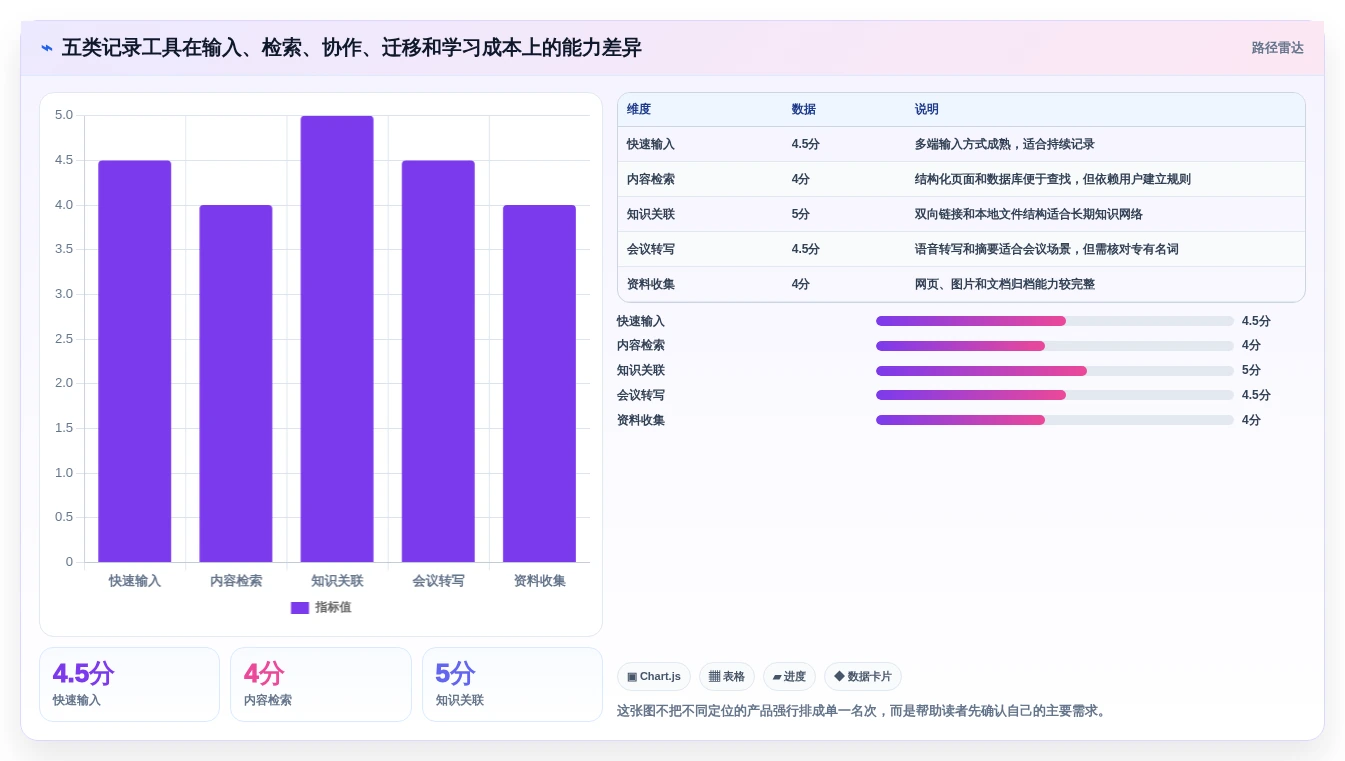Click the 数据卡片 tag chip
Viewport: 1345px width, 761px height.
862,677
